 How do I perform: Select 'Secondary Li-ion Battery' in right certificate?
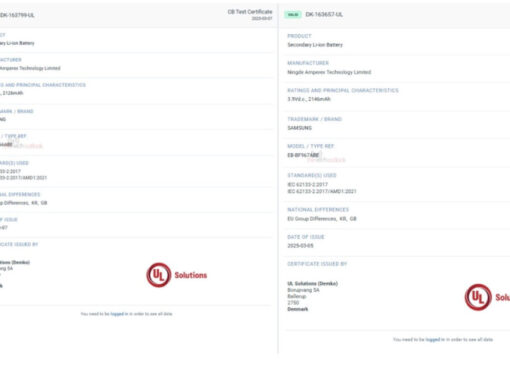(x=315, y=45)
